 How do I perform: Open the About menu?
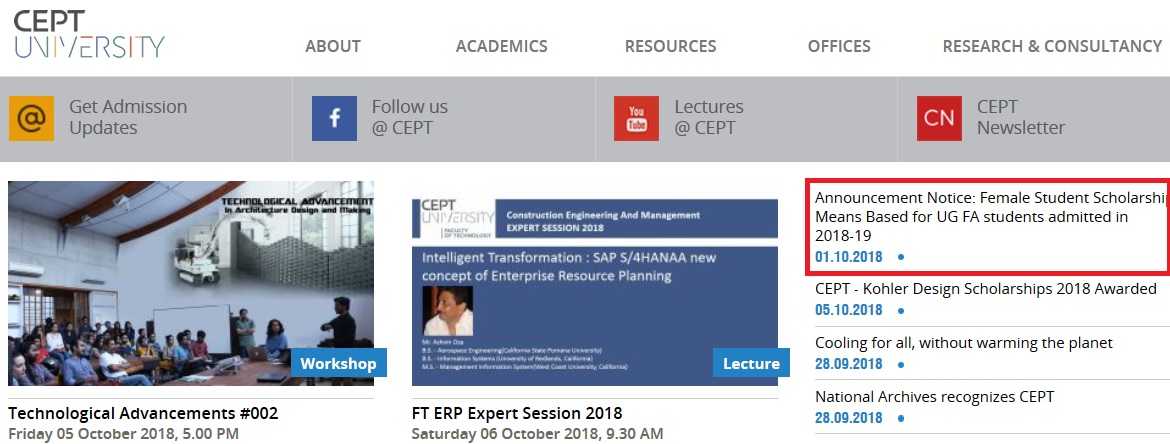point(333,46)
